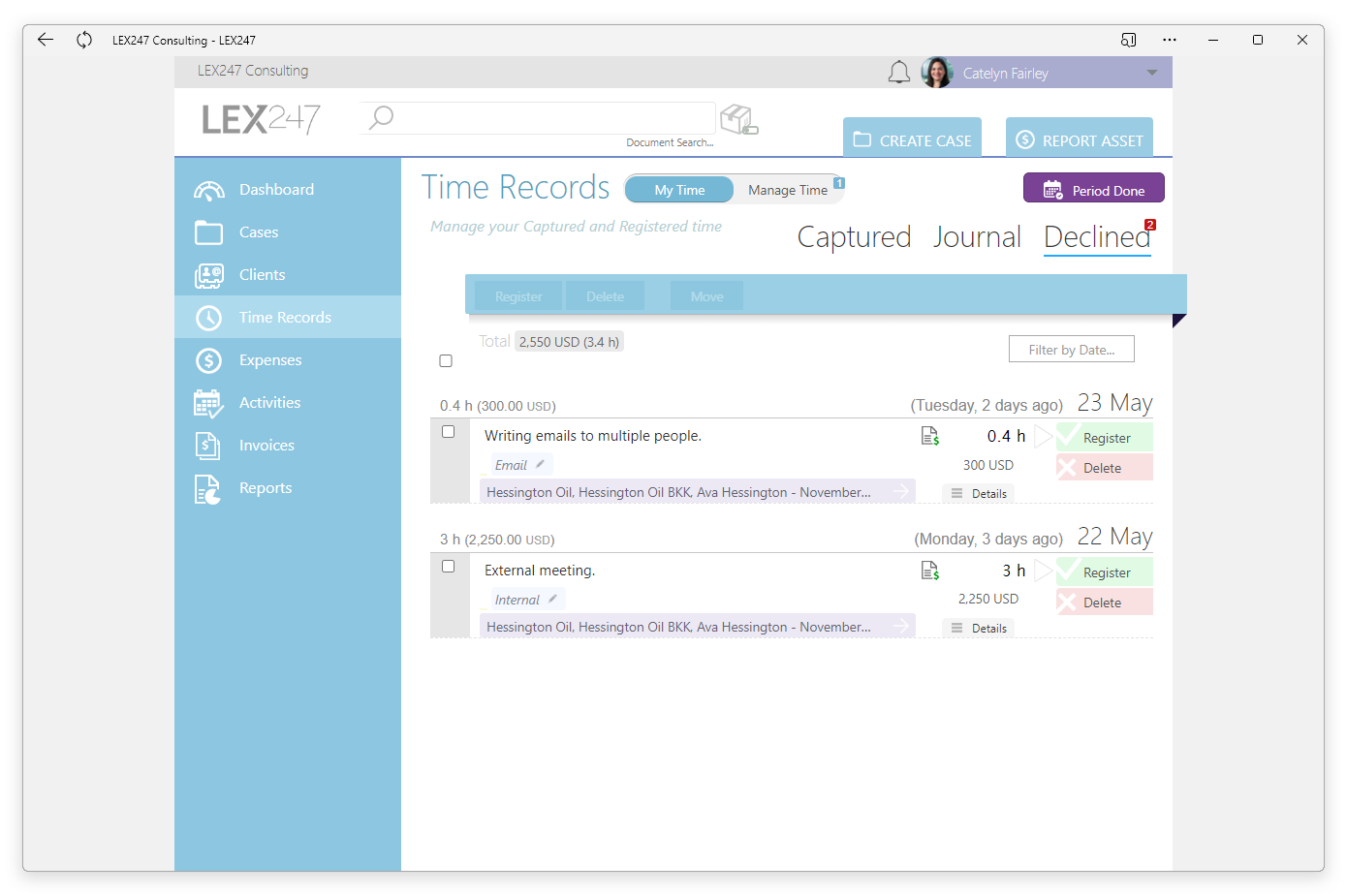Expand Details for the 22 May record
The image size is (1347, 896).
(979, 628)
